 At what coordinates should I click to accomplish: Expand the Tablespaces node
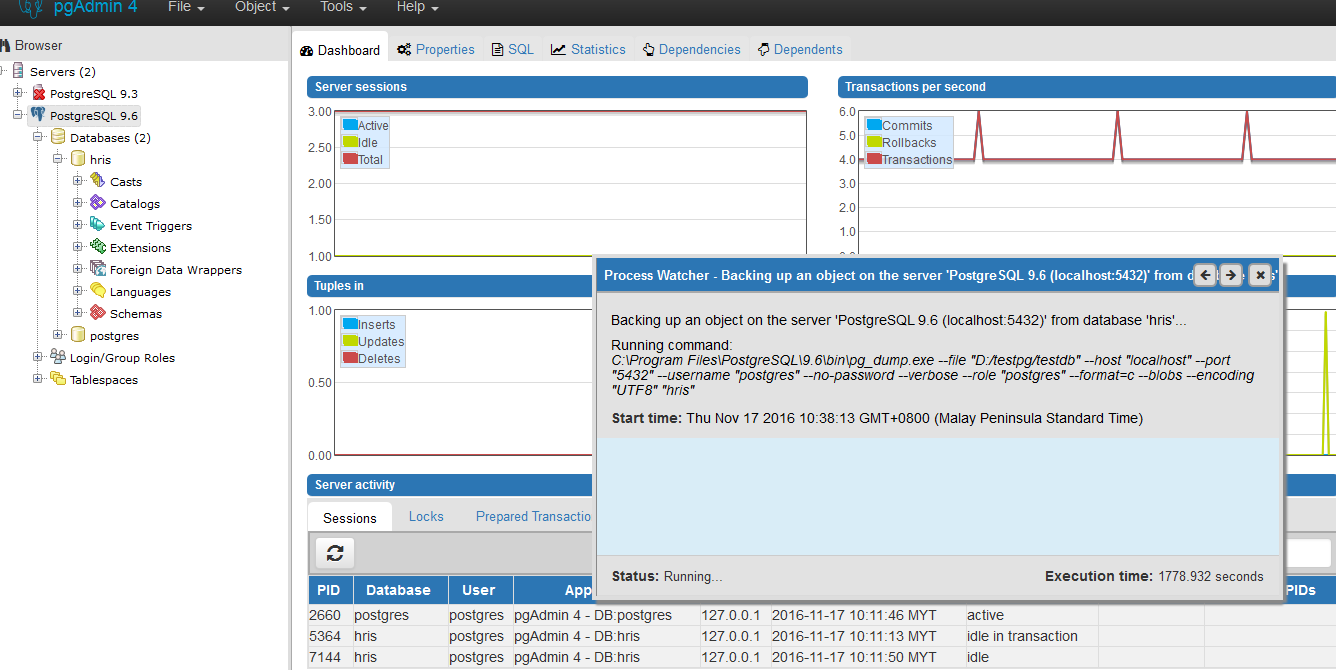pos(37,379)
